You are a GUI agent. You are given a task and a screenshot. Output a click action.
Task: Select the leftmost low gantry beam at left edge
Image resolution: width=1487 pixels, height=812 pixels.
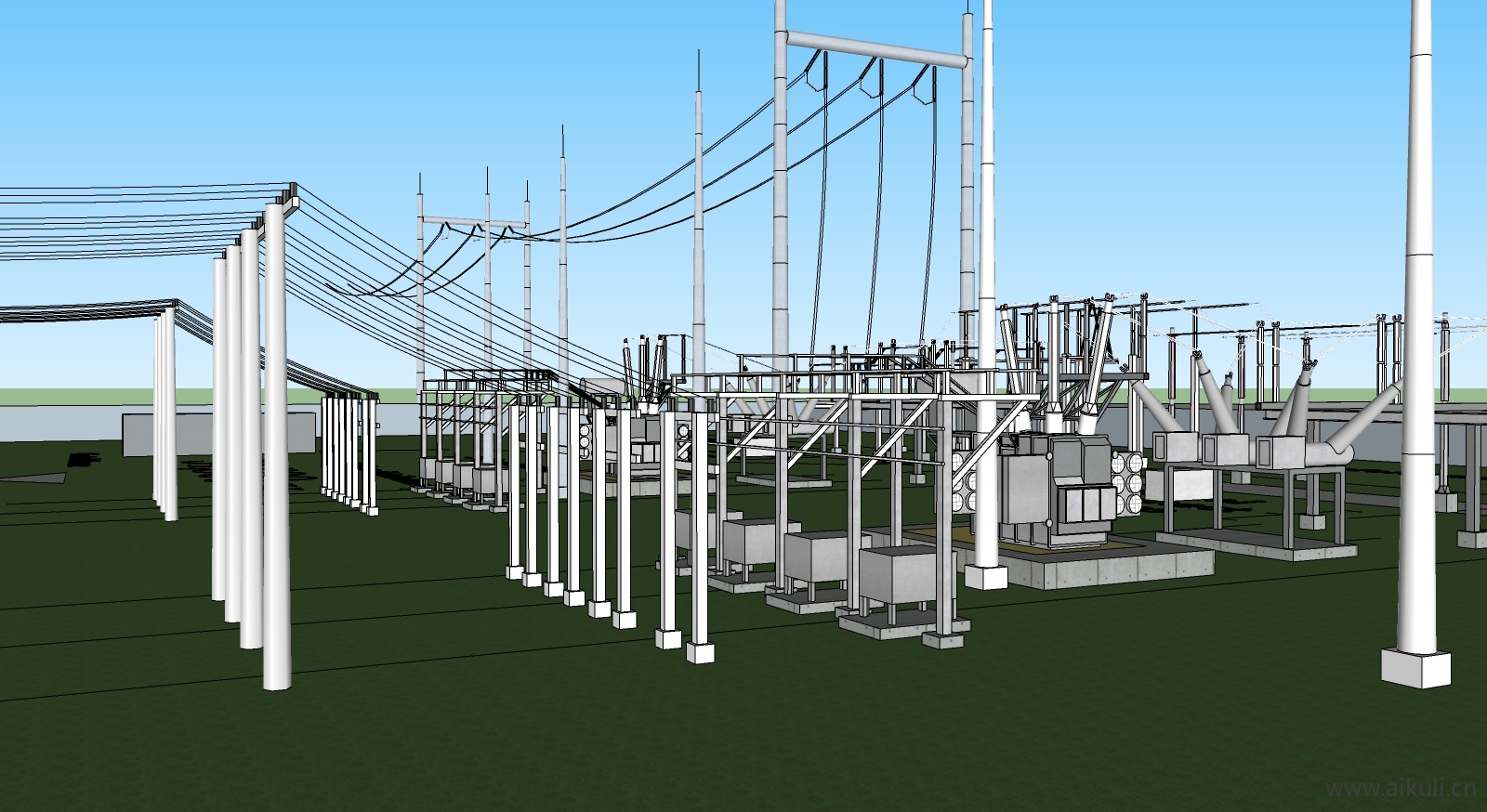84,308
